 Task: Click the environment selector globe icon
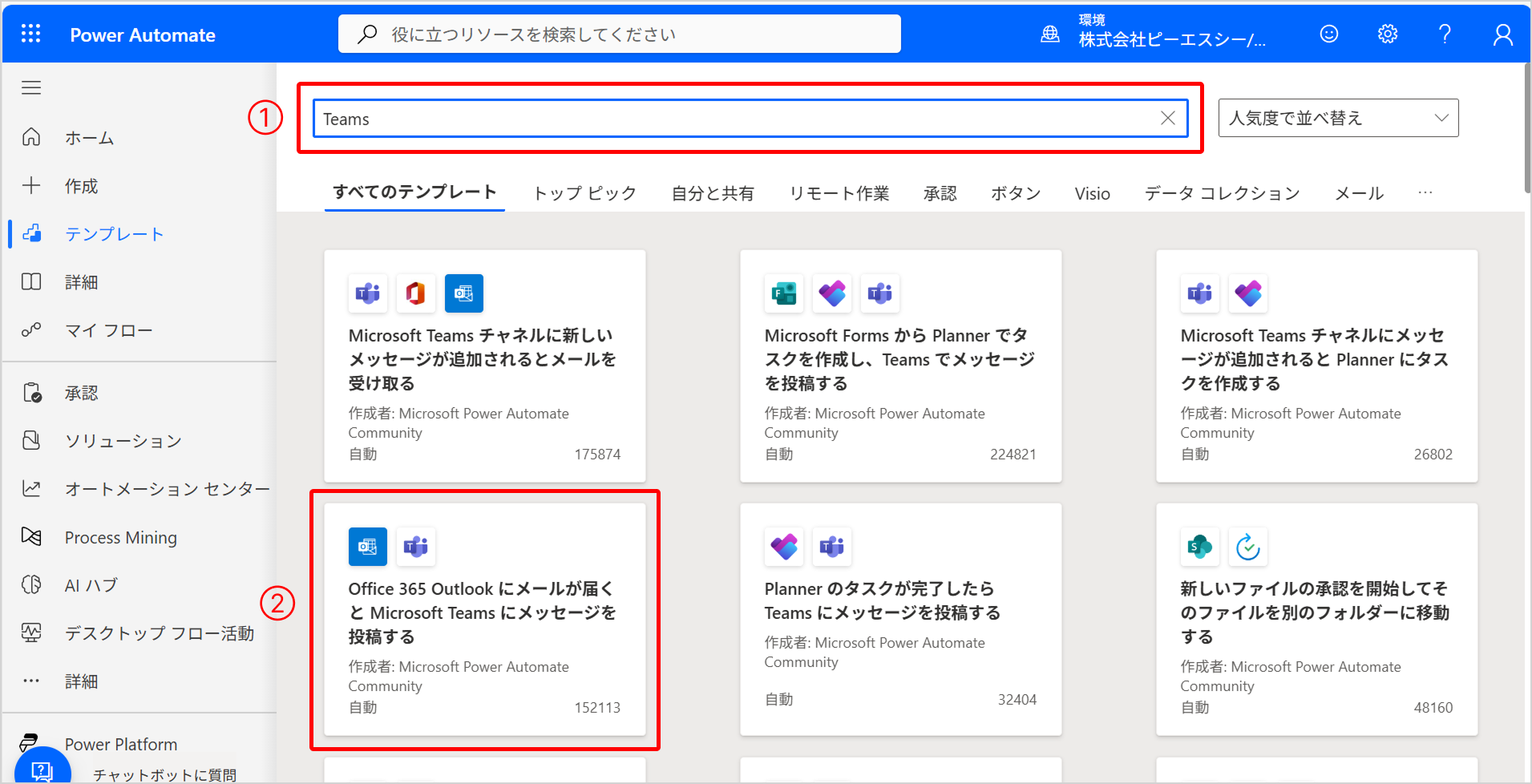1049,34
